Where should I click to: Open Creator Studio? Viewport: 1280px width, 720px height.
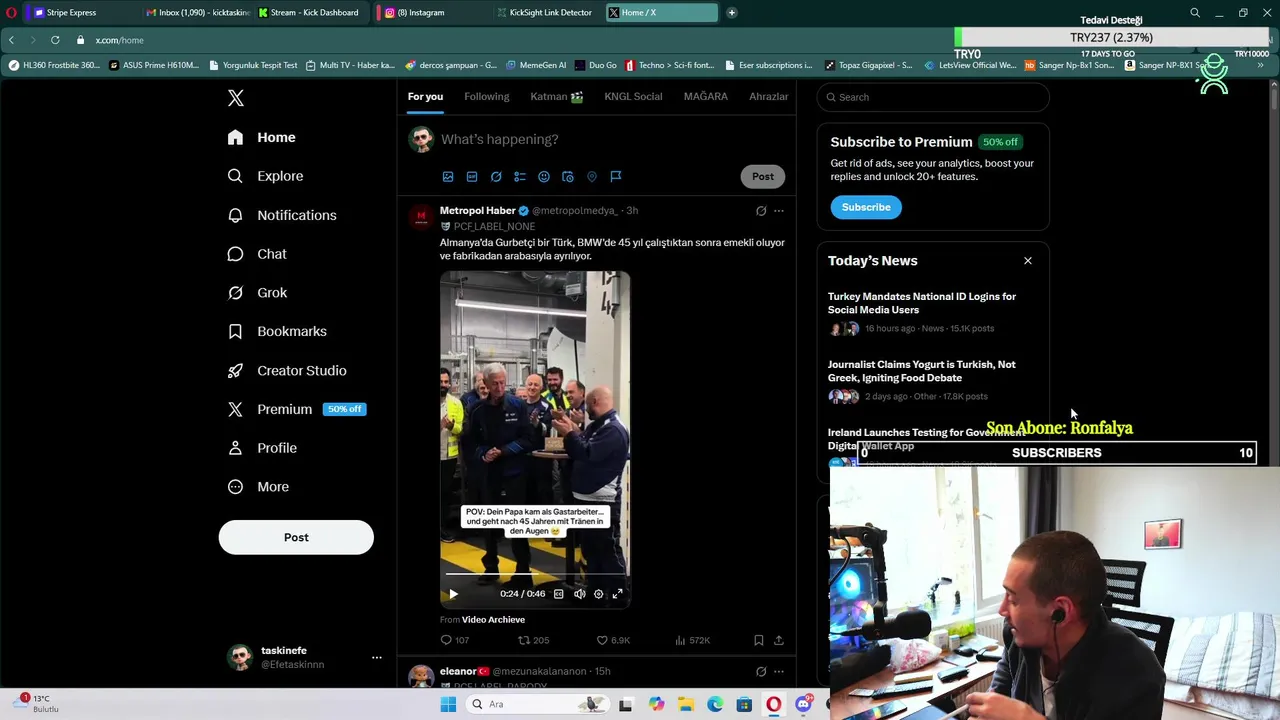[x=287, y=370]
